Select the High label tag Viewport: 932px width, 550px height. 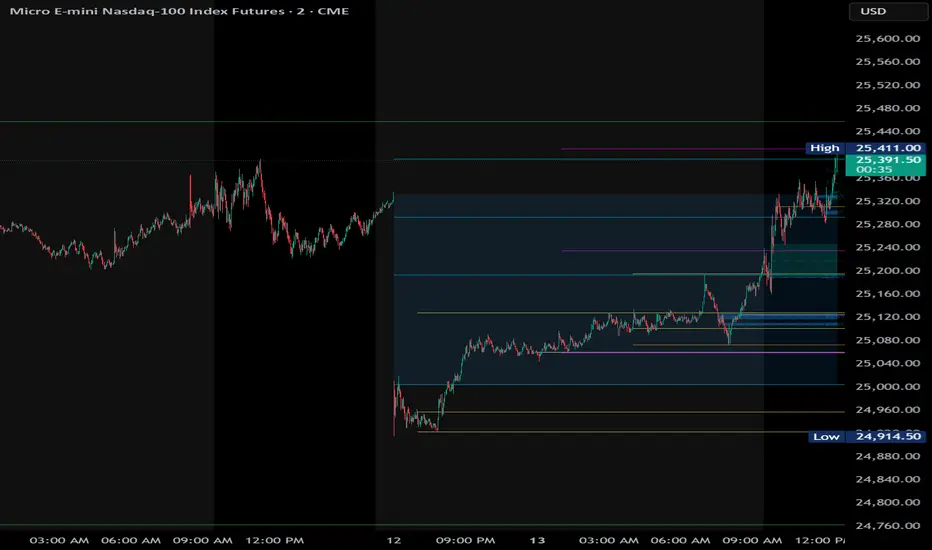point(825,148)
